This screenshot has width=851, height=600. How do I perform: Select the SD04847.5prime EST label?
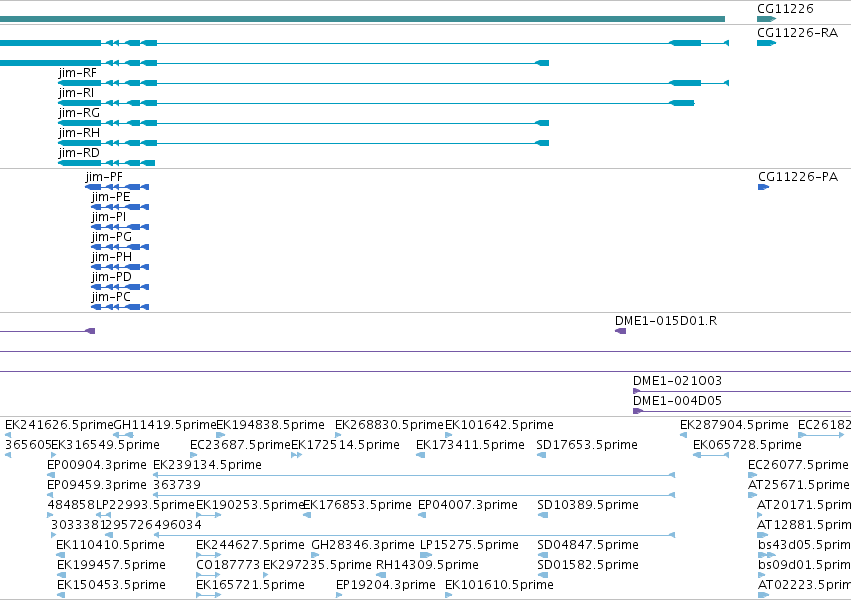588,545
